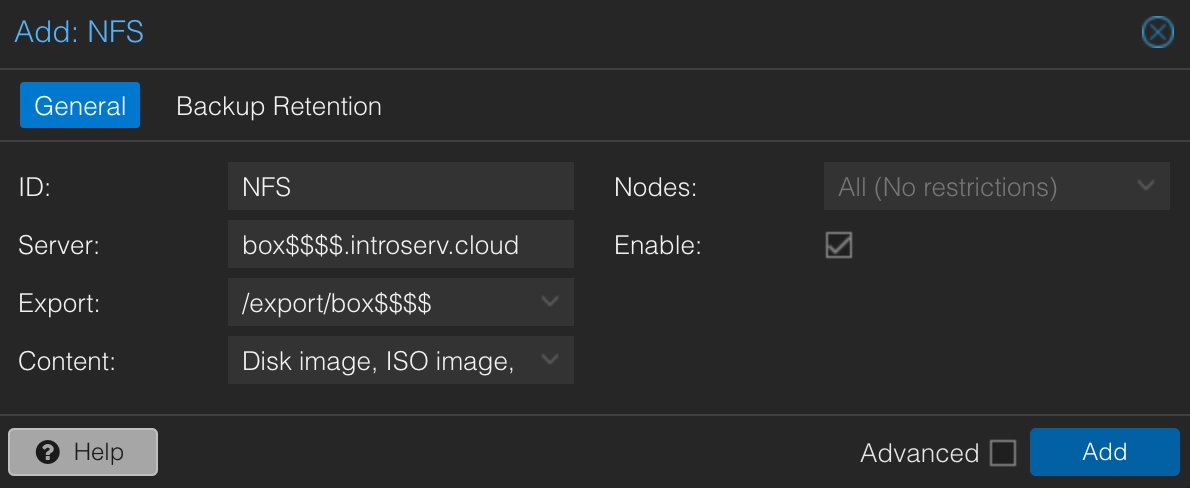
Task: Click the Disk image, ISO image text
Action: pos(378,361)
